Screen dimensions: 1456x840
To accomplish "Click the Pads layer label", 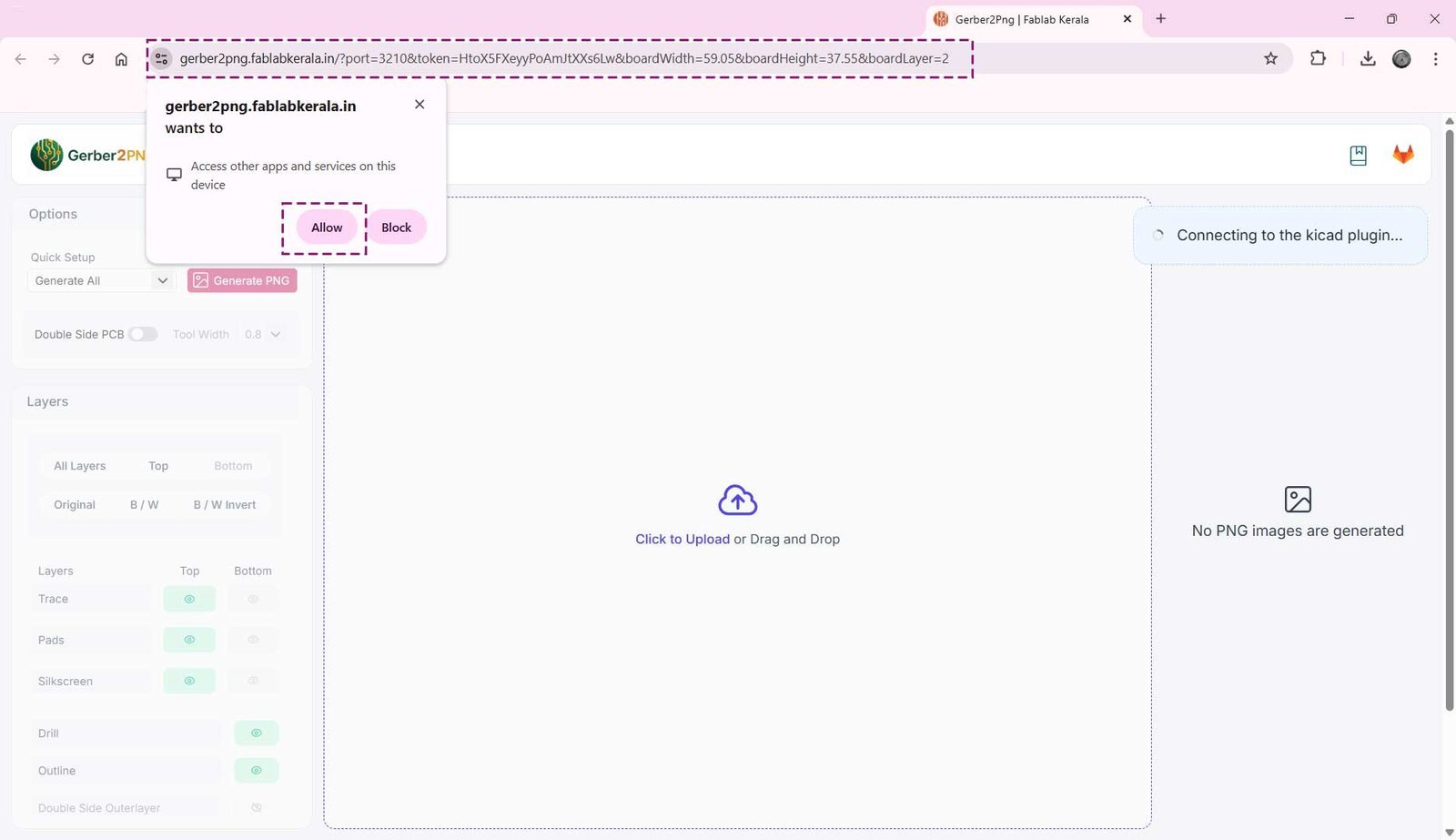I will coord(51,640).
